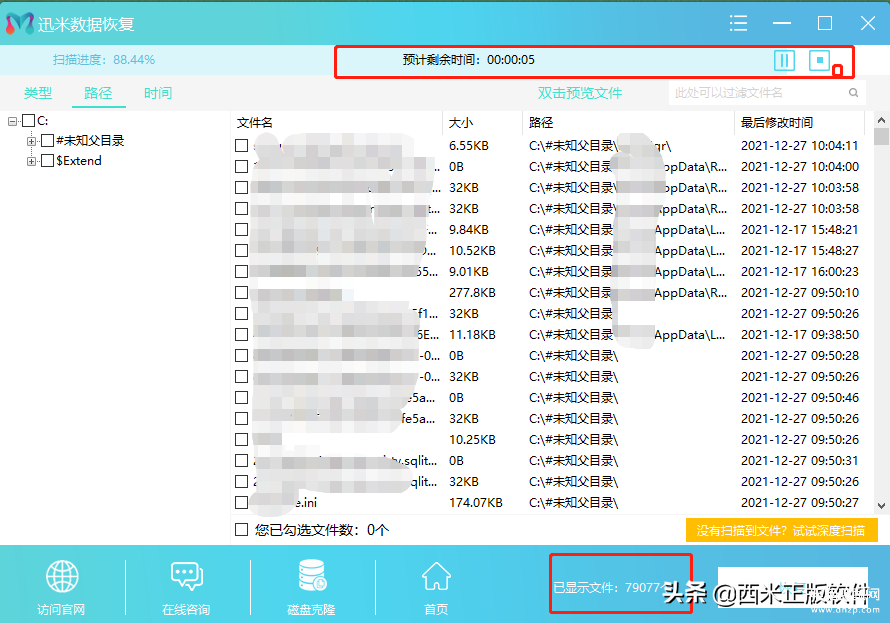The image size is (890, 623).
Task: Click the 双击预览文件 link
Action: 580,93
